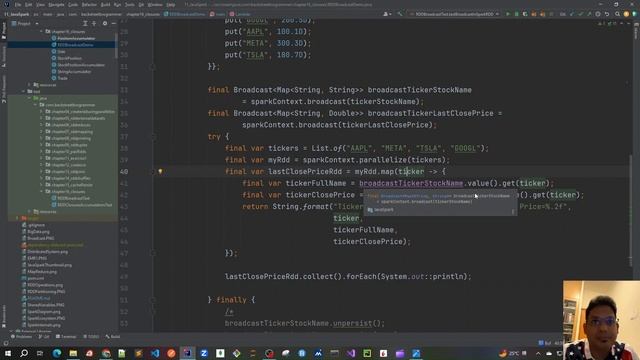Collapse the test folder in the project tree

point(24,91)
